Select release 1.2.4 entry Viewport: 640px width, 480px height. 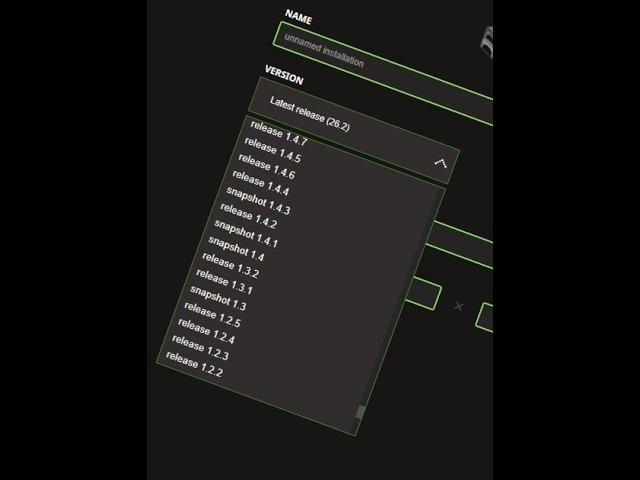pos(207,331)
